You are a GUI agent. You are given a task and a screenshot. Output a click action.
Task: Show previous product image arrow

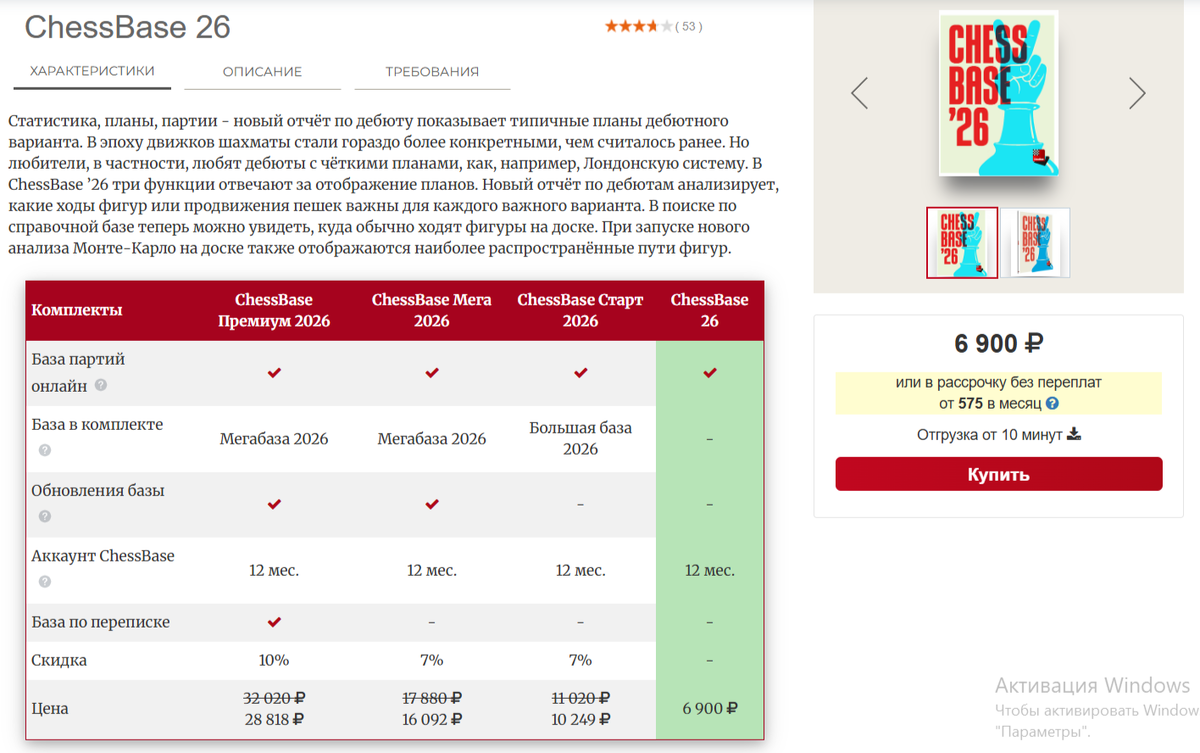click(859, 94)
